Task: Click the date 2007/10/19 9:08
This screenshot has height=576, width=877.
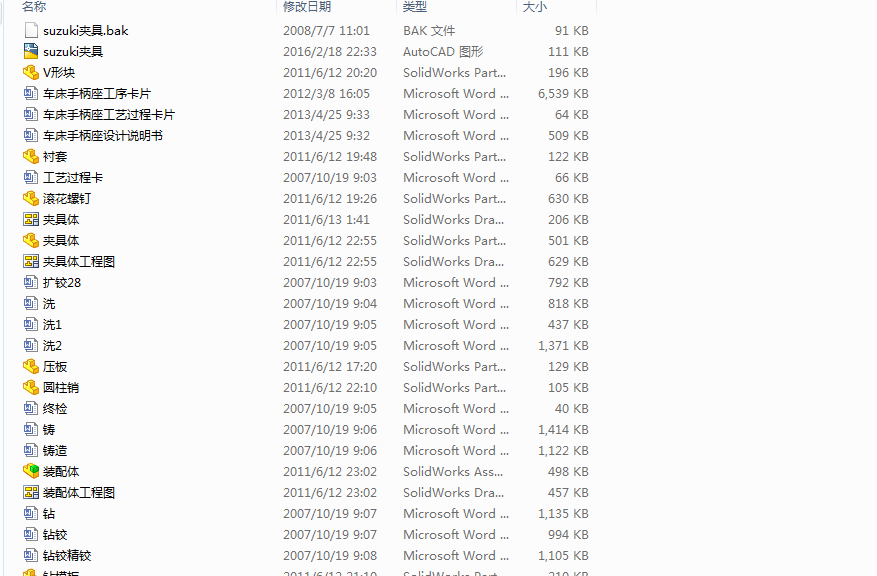Action: coord(330,555)
